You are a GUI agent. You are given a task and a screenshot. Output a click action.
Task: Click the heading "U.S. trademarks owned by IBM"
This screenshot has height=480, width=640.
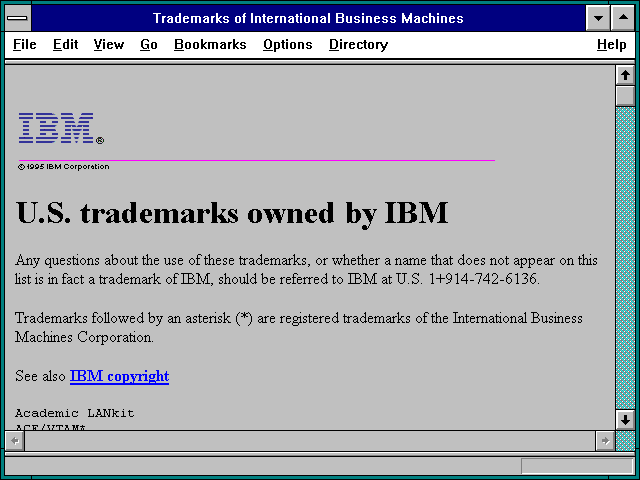point(232,213)
